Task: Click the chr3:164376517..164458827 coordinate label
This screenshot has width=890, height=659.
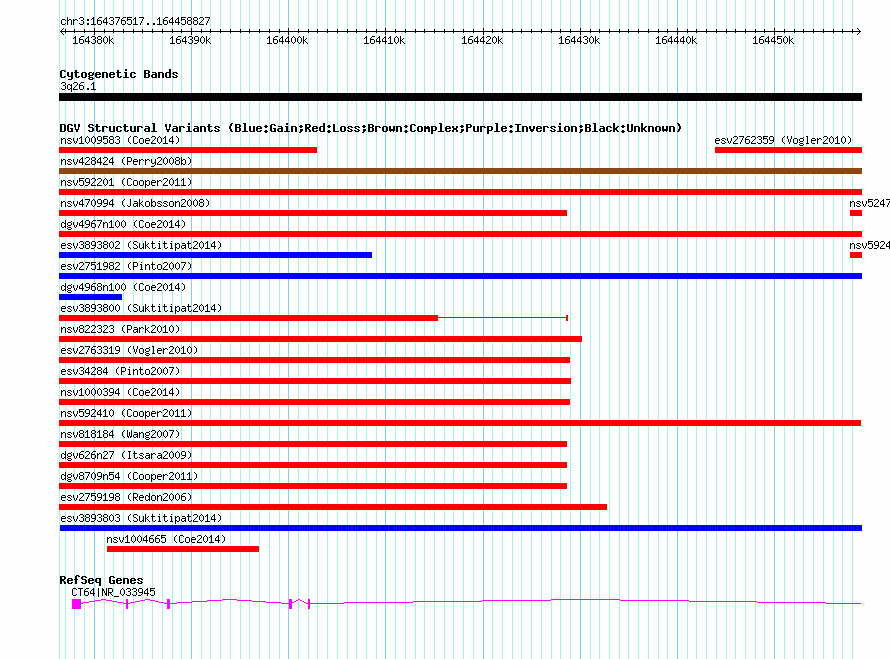Action: 135,21
